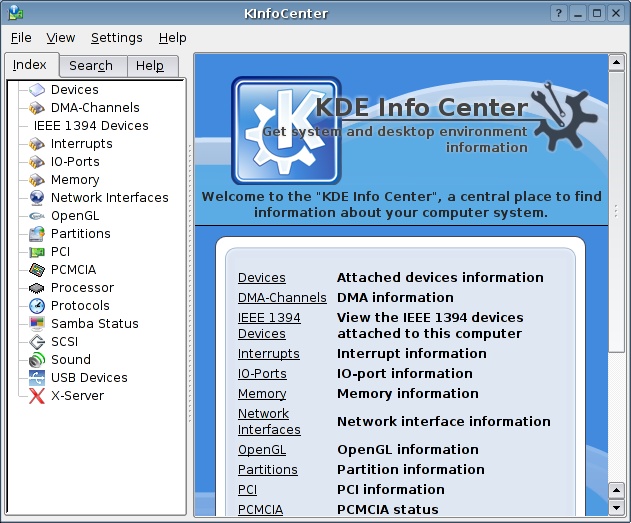Follow the DMA-Channels link
The width and height of the screenshot is (631, 523).
pyautogui.click(x=282, y=298)
